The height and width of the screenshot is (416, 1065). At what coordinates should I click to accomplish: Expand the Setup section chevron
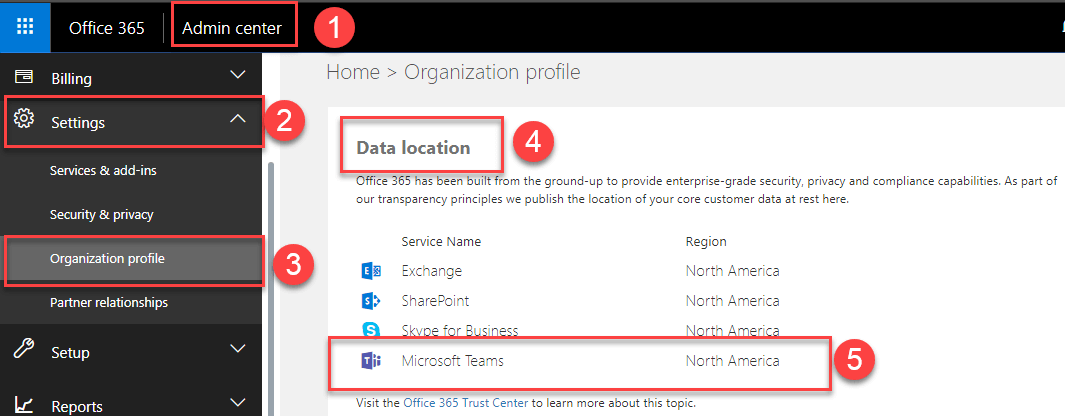[237, 349]
